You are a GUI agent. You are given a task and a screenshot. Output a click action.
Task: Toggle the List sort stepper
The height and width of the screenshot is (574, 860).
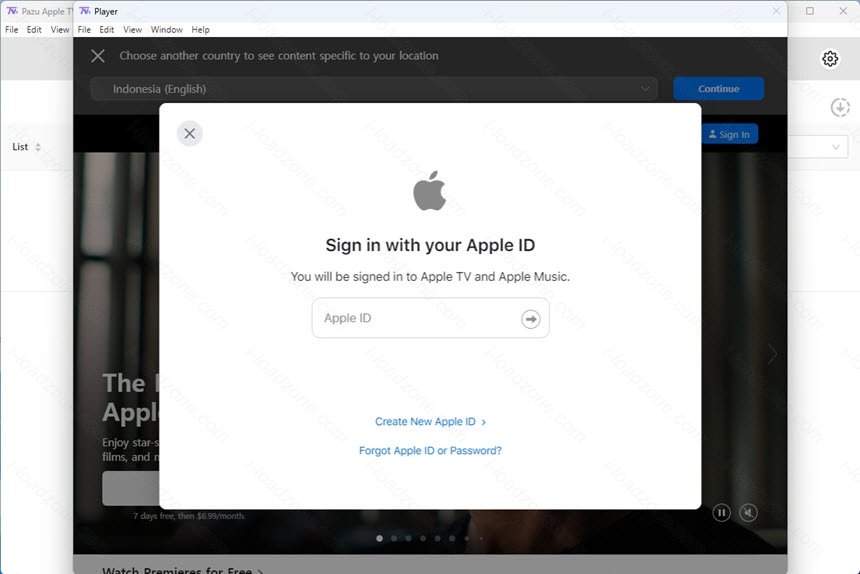pos(38,147)
